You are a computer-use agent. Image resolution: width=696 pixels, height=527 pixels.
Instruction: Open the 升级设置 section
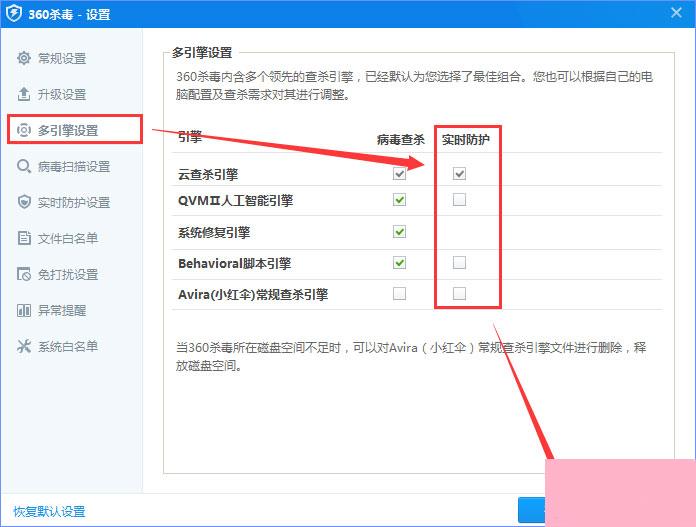click(x=62, y=94)
